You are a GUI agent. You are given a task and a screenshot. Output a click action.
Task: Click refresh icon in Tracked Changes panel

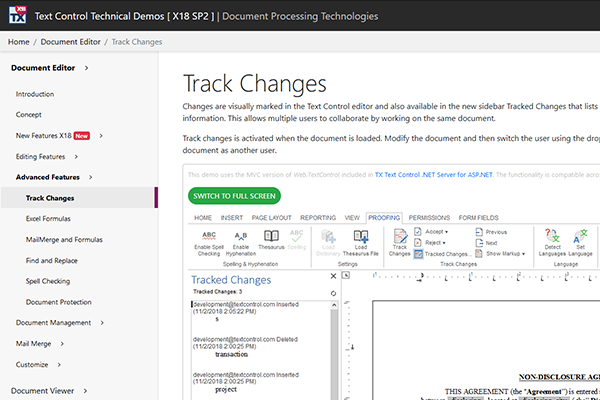333,293
